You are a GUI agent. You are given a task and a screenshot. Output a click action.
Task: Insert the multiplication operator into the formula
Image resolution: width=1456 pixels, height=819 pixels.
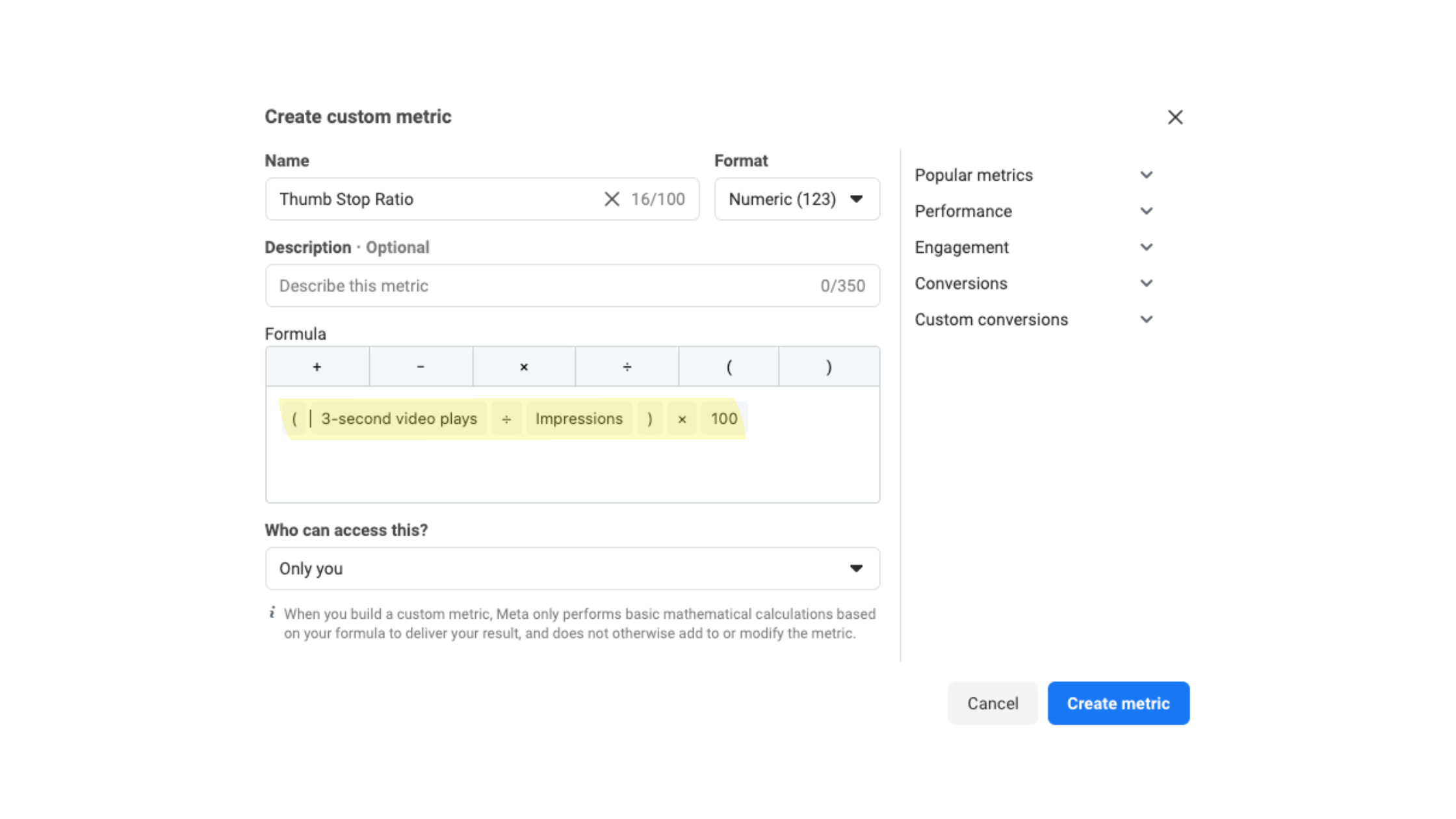(523, 366)
